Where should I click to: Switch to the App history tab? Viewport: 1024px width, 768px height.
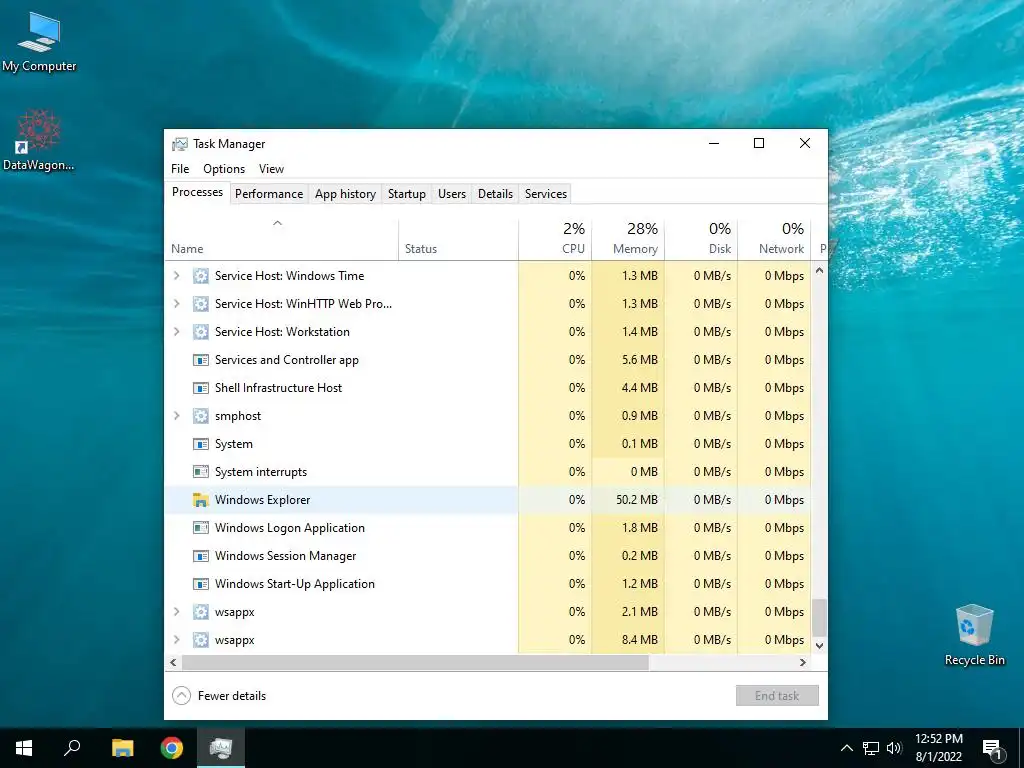click(345, 194)
